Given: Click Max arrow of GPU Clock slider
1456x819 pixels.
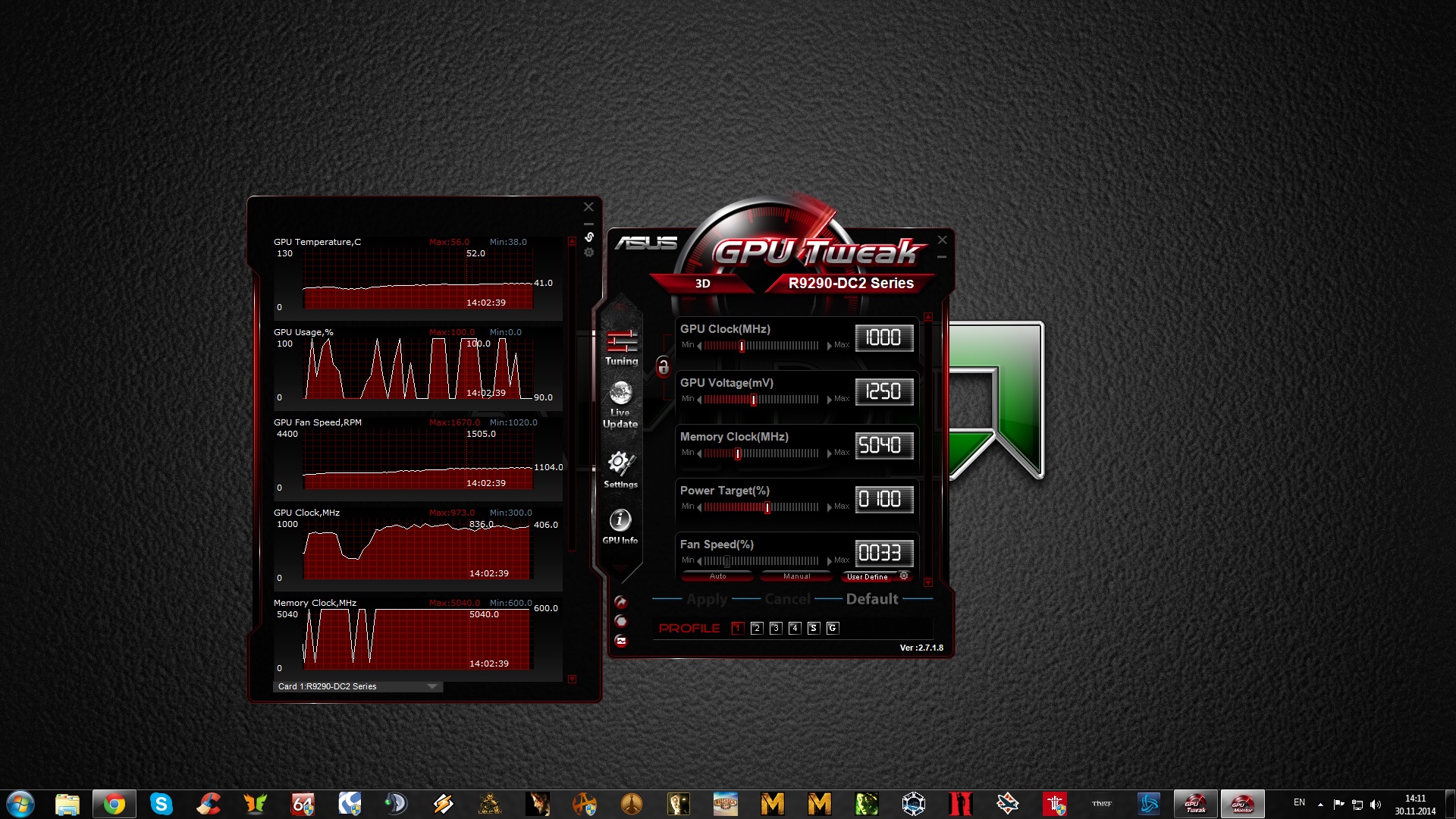Looking at the screenshot, I should click(x=830, y=346).
